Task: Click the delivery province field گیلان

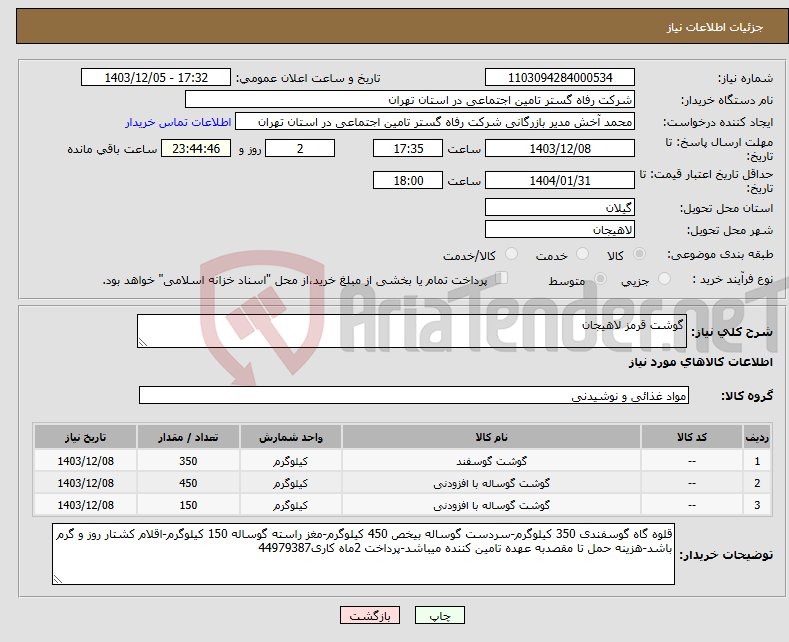Action: coord(560,207)
